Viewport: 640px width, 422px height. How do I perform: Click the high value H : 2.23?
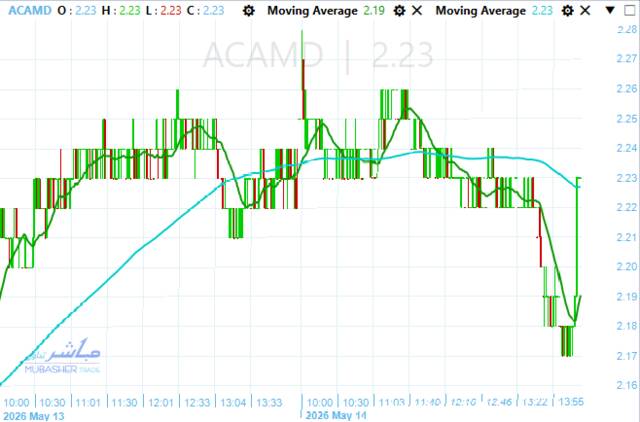[121, 11]
